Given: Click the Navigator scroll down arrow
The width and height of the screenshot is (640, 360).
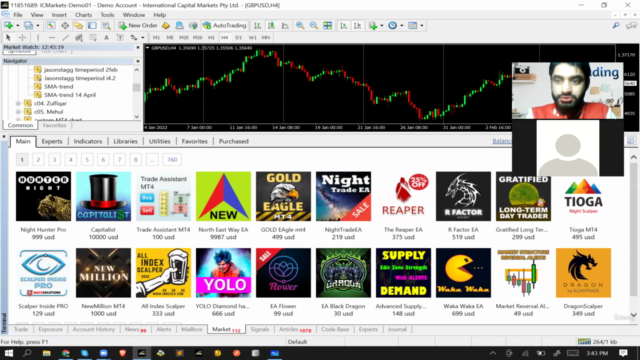Looking at the screenshot, I should (x=137, y=117).
